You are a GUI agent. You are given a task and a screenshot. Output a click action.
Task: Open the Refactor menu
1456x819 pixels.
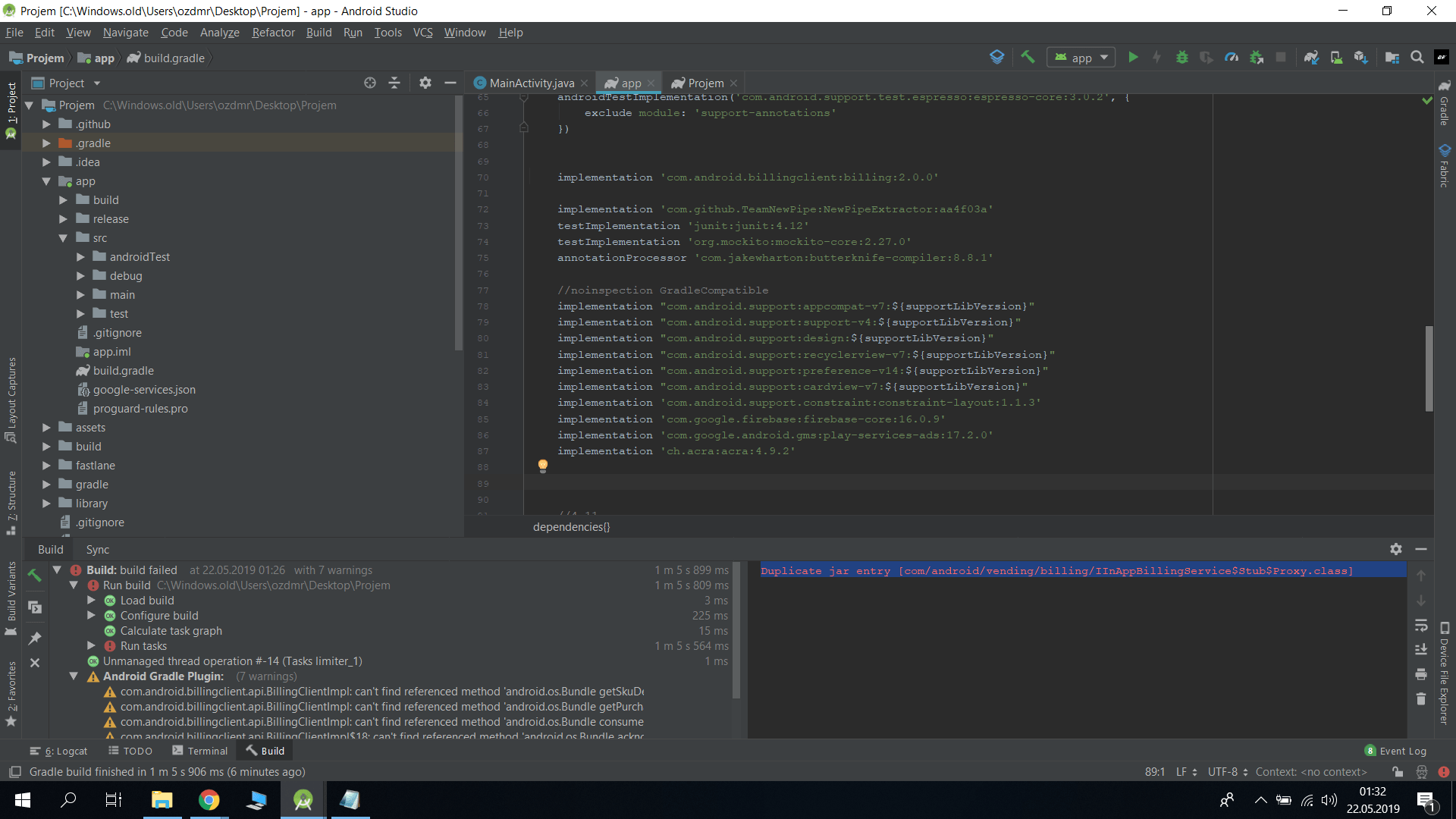[x=273, y=33]
